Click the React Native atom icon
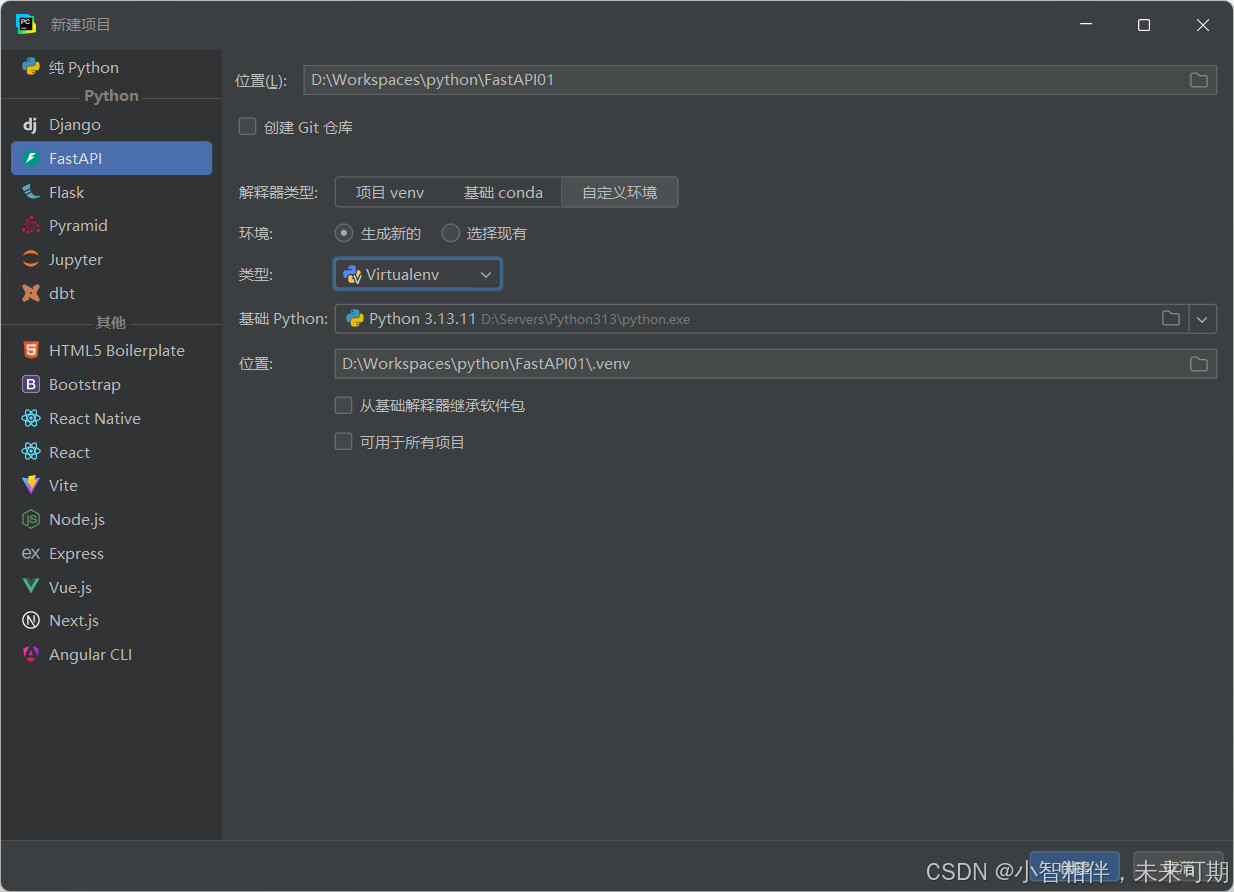 click(31, 418)
